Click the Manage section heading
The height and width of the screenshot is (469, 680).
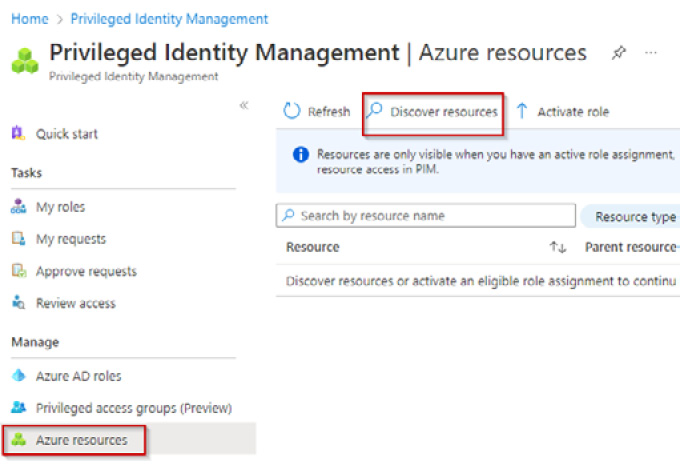(35, 342)
